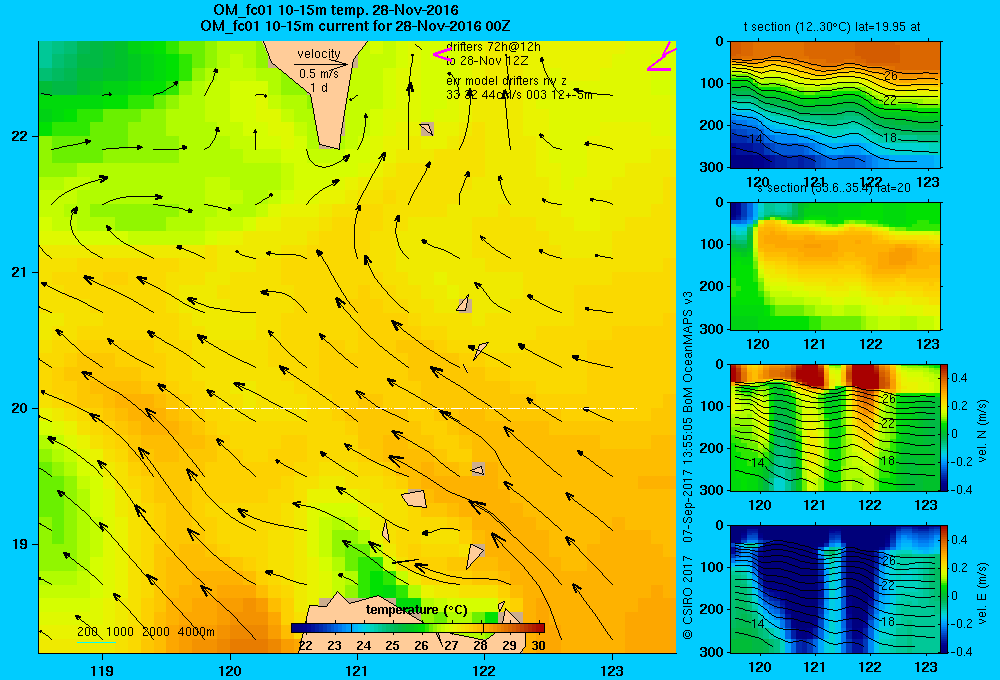Click the '33 32 44cm/s 003 12+-5m' text

(x=519, y=95)
